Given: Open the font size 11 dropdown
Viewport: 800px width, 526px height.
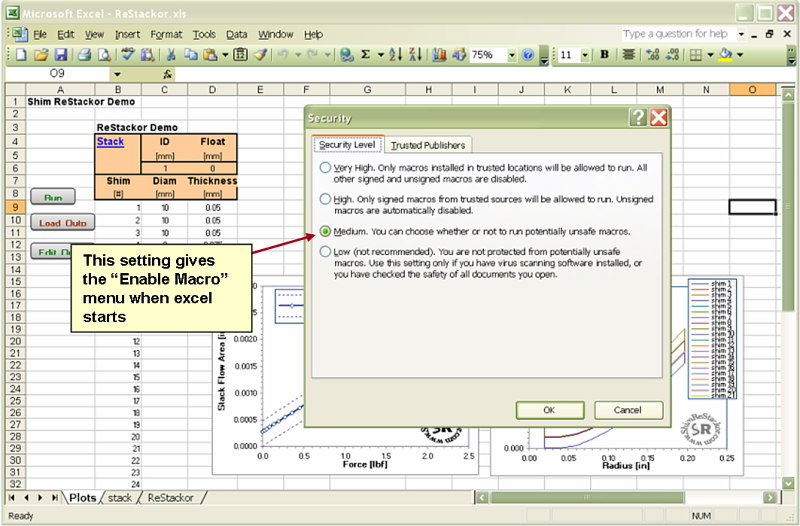Looking at the screenshot, I should pos(585,55).
